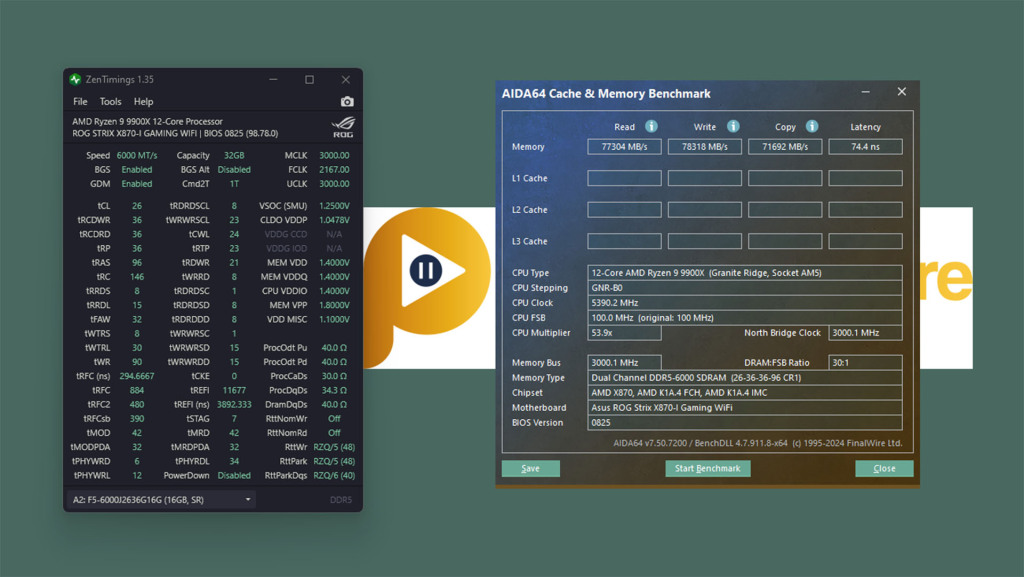Click the Memory Bus 3000.1 MHz field
Screen dimensions: 1024x577
coord(624,363)
